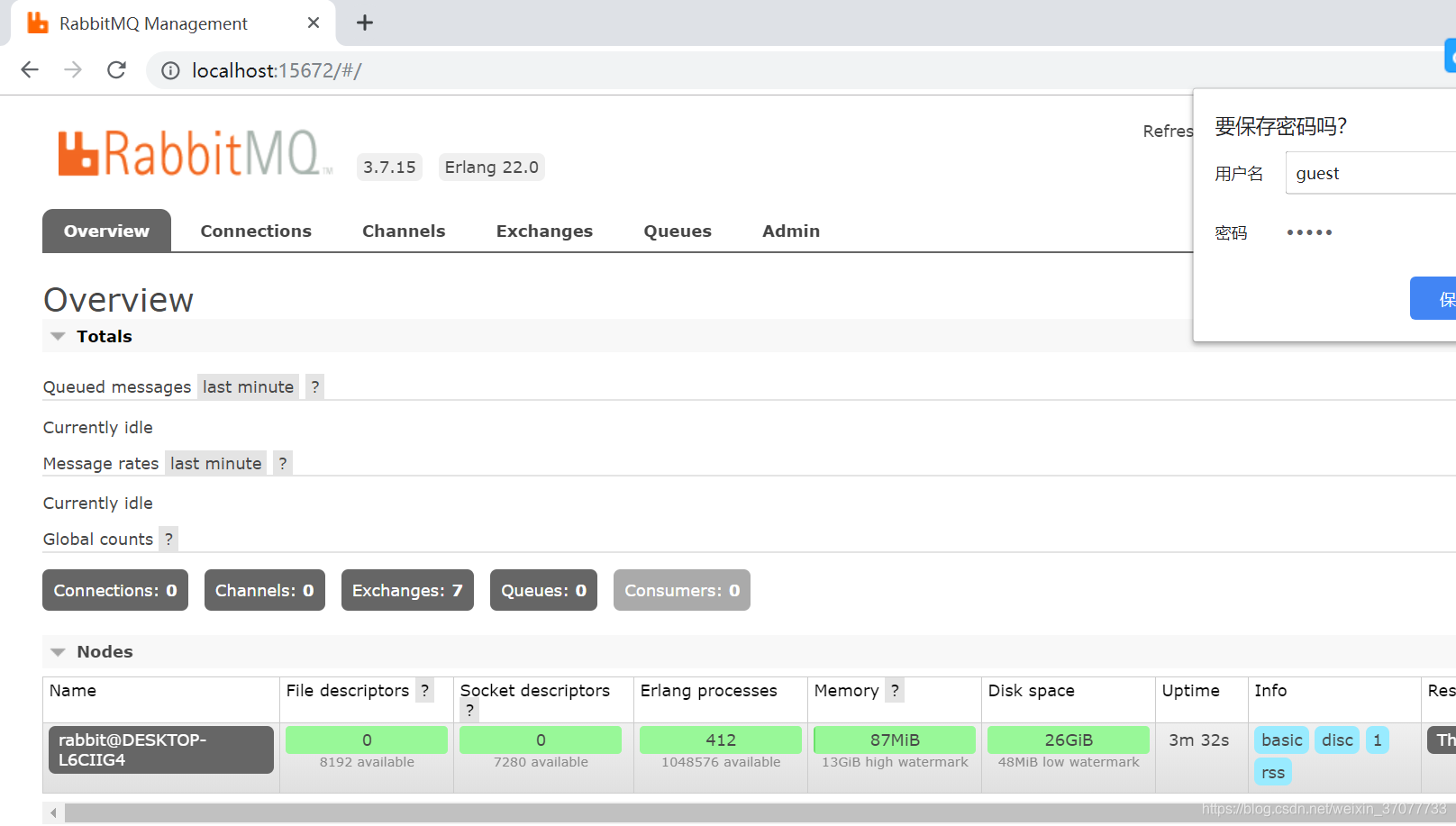The width and height of the screenshot is (1456, 826).
Task: Click the 3.7.15 version badge
Action: [389, 168]
